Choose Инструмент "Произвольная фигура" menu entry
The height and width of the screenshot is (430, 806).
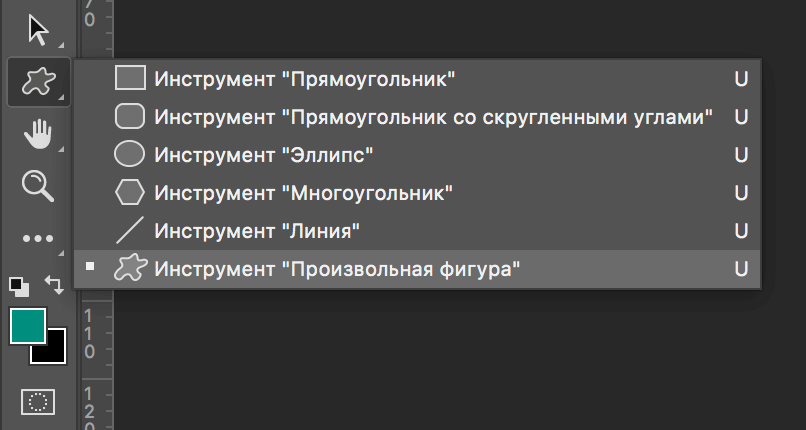(338, 269)
